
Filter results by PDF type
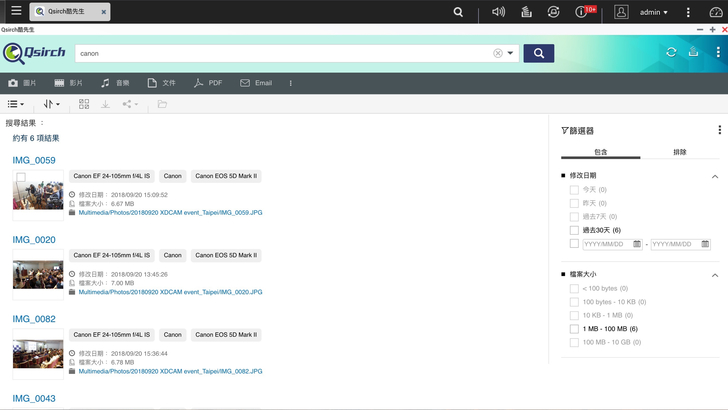click(208, 83)
